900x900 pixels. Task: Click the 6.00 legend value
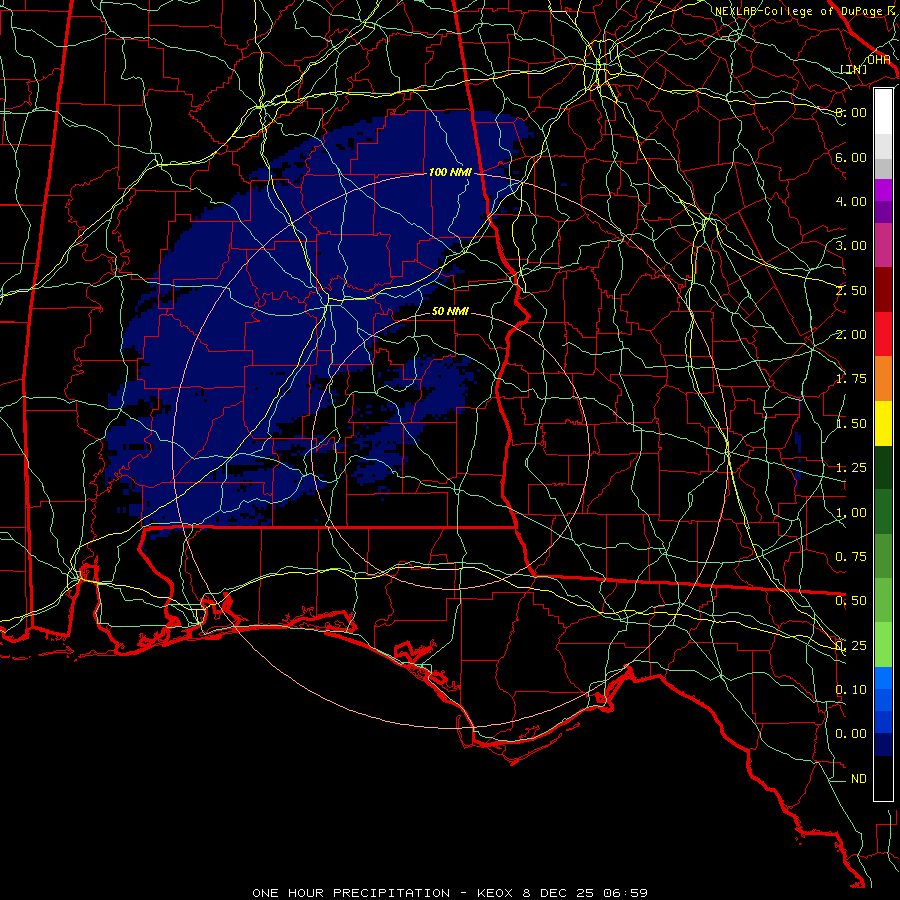pos(851,157)
